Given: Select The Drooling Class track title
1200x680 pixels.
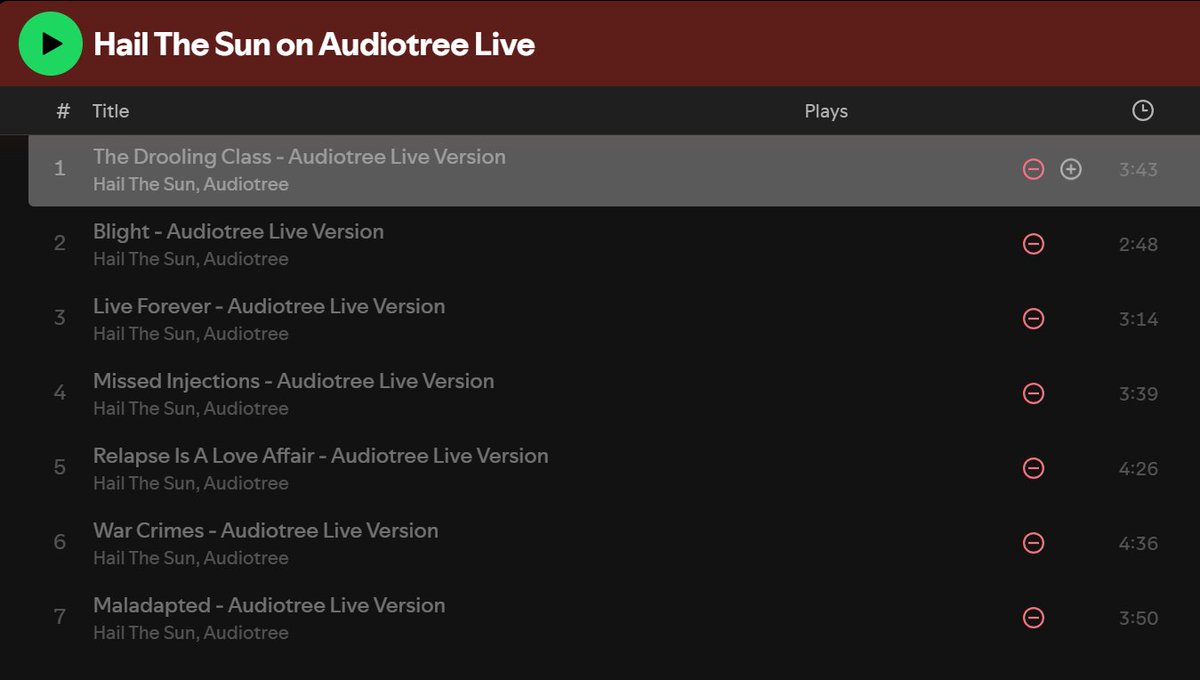Looking at the screenshot, I should (x=299, y=157).
